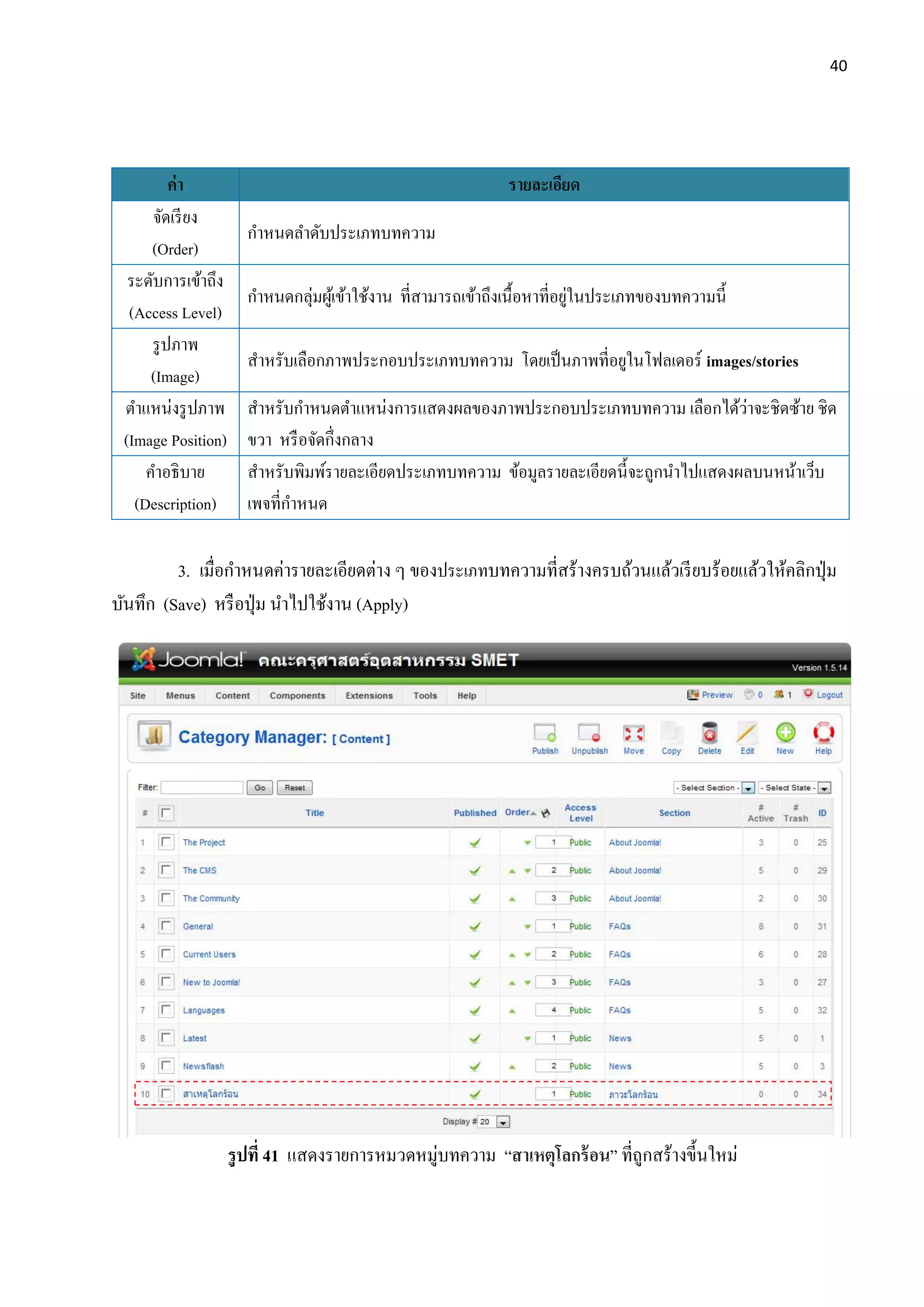Click the order field for Languages
This screenshot has height=1307, width=924.
(x=553, y=1010)
